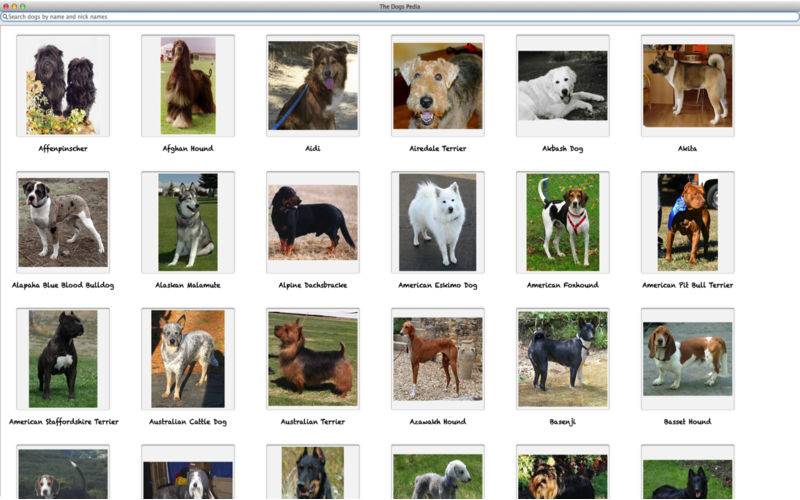Select the American Foxhound image

(x=562, y=222)
